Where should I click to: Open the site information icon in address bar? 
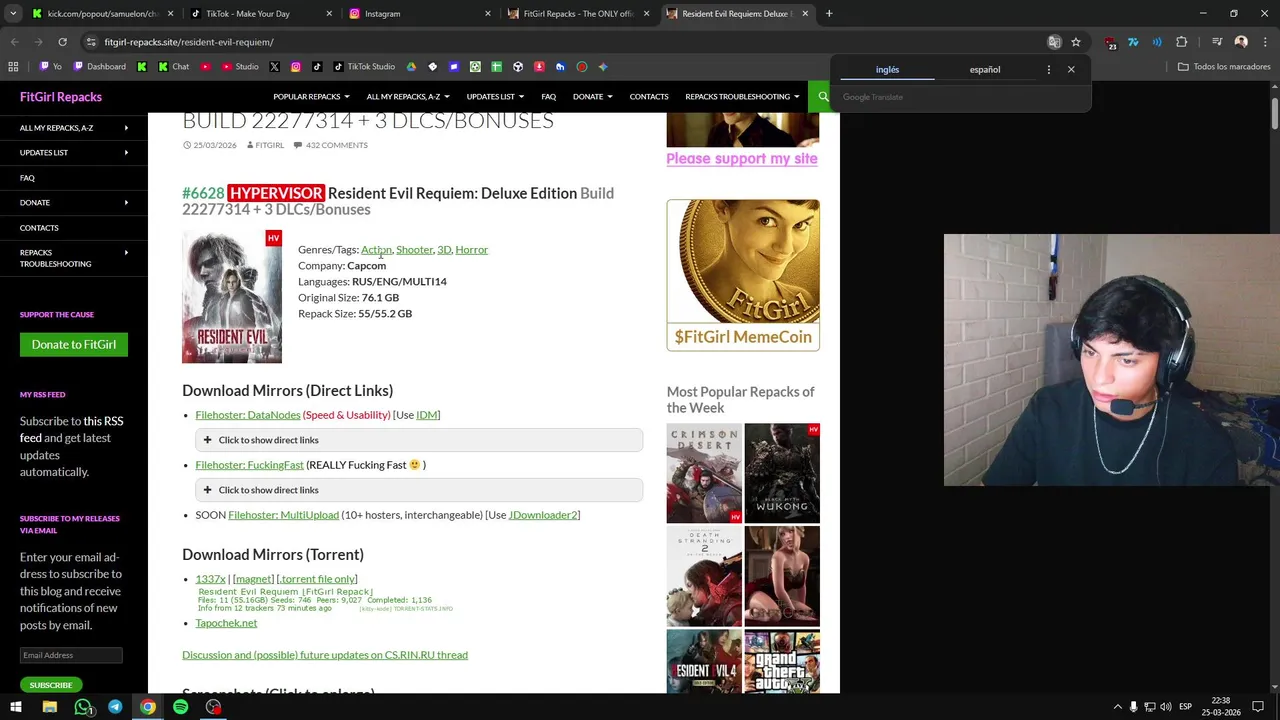[91, 42]
